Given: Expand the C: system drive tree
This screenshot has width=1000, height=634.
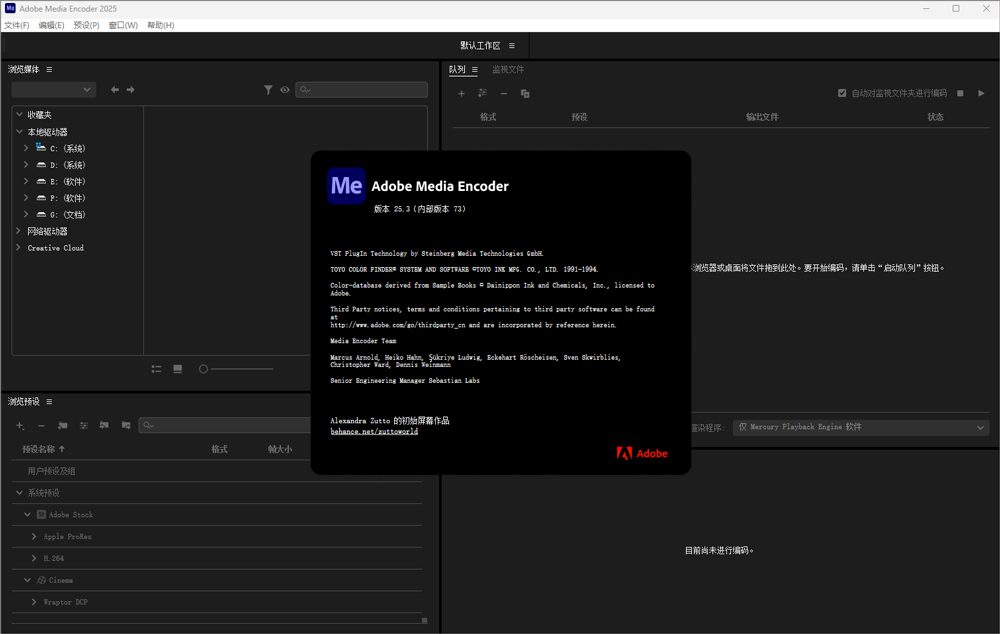Looking at the screenshot, I should click(24, 147).
